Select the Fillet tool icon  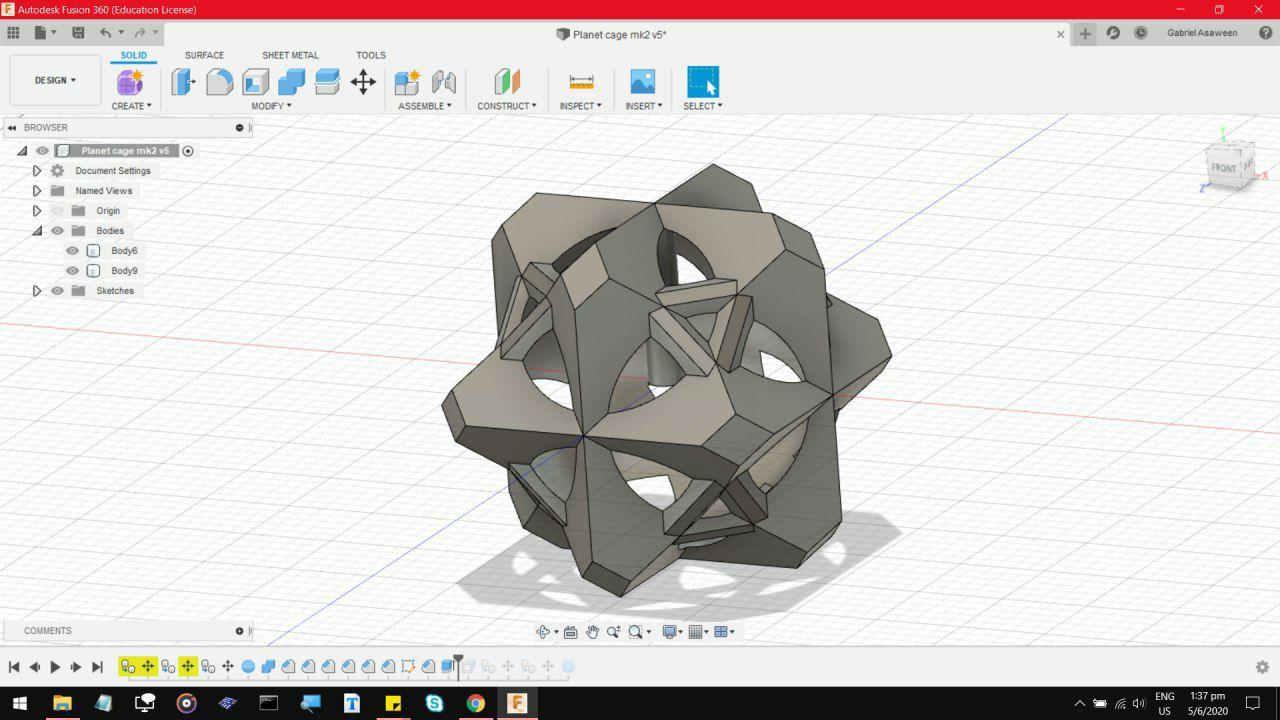point(219,82)
